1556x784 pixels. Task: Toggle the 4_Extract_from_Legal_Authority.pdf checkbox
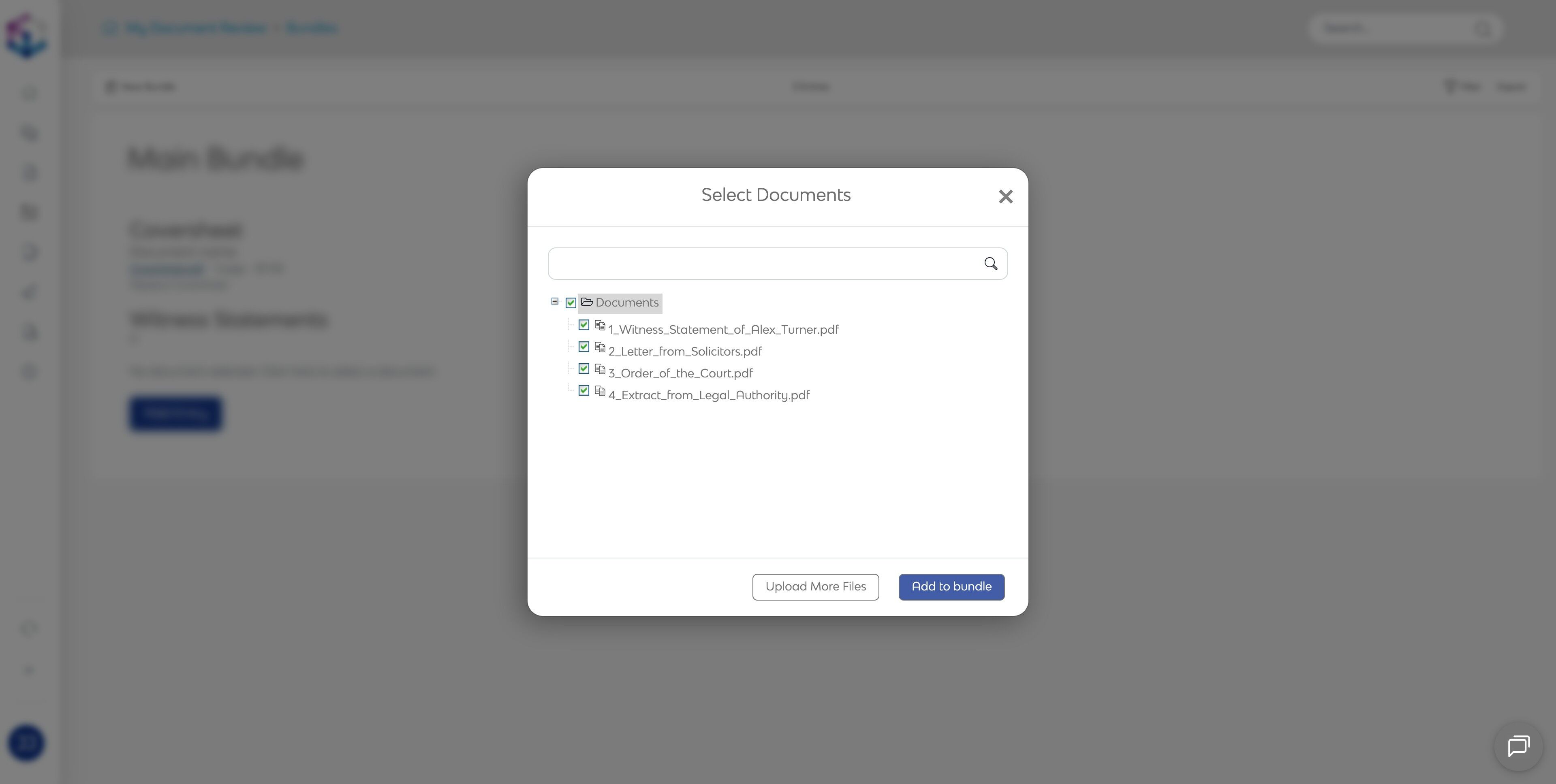583,390
